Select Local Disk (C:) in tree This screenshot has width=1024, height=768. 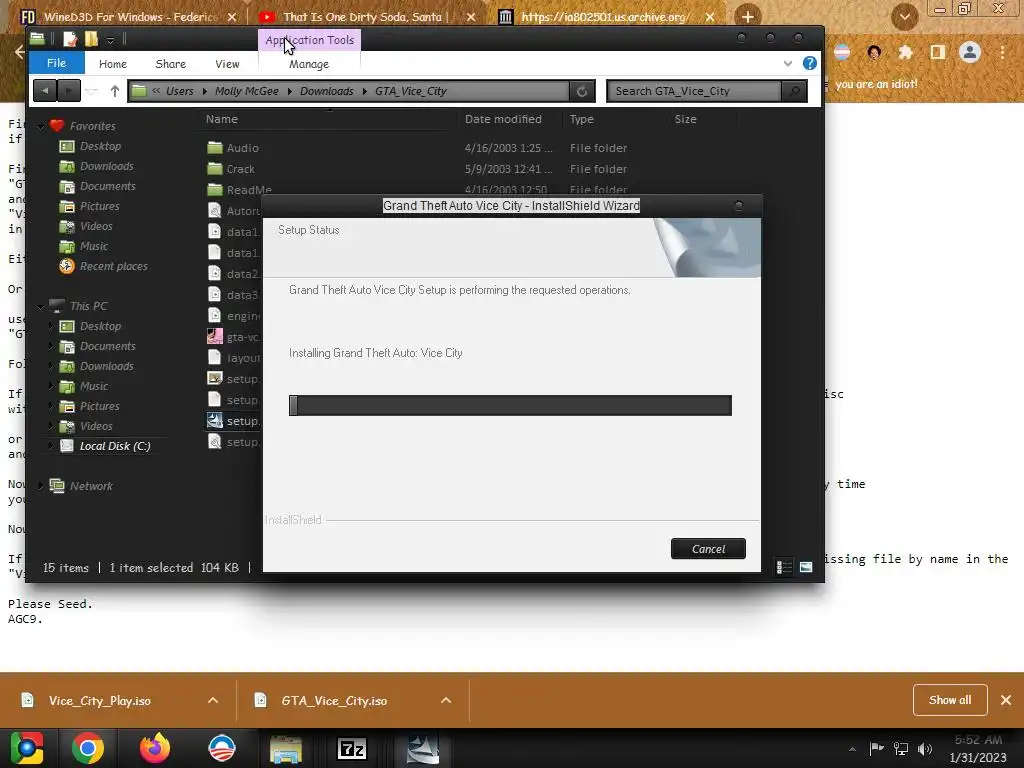[115, 446]
